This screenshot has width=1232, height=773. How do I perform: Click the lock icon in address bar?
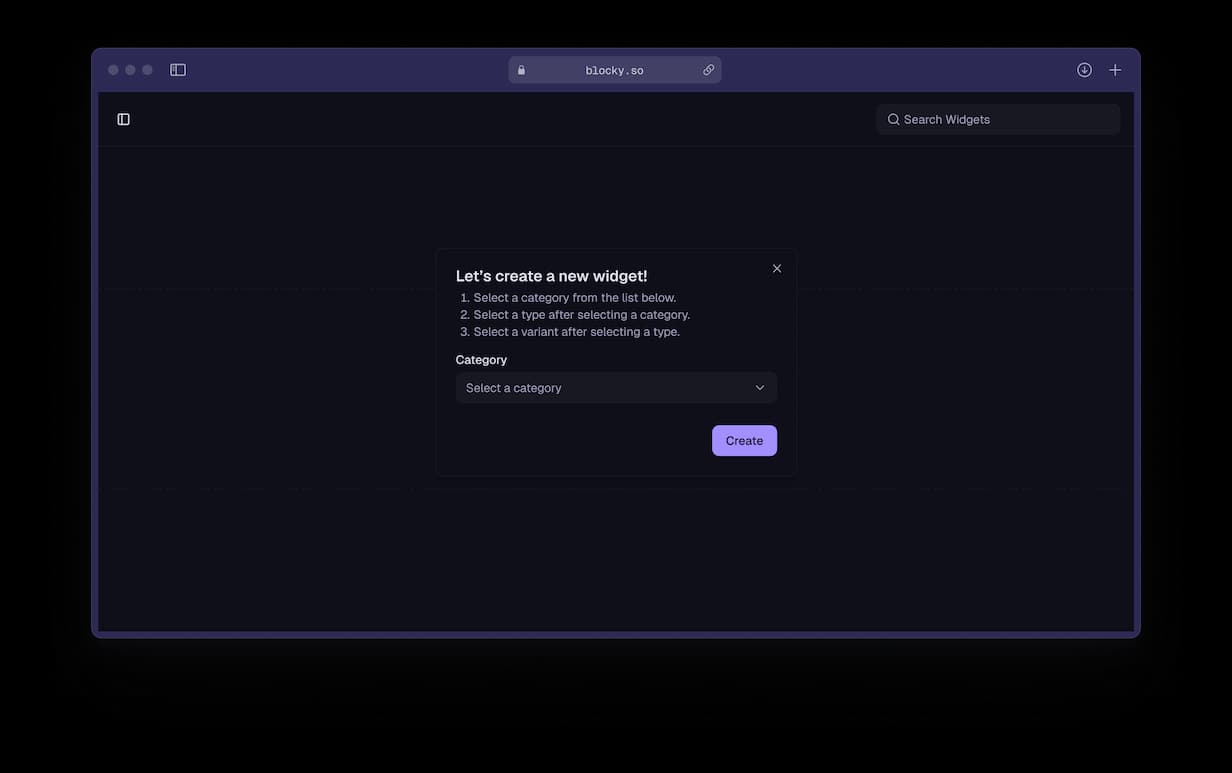(x=521, y=70)
